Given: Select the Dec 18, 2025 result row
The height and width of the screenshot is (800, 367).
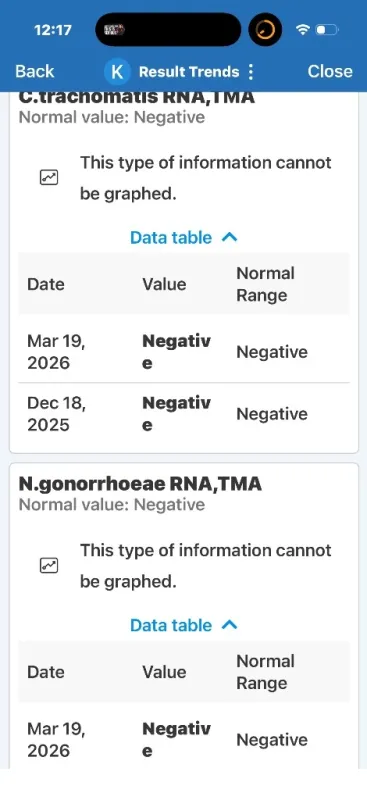Looking at the screenshot, I should tap(184, 413).
